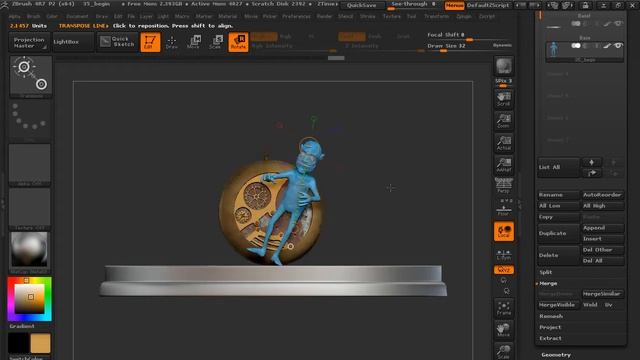
Task: Select the black secondary color swatch
Action: (x=18, y=343)
